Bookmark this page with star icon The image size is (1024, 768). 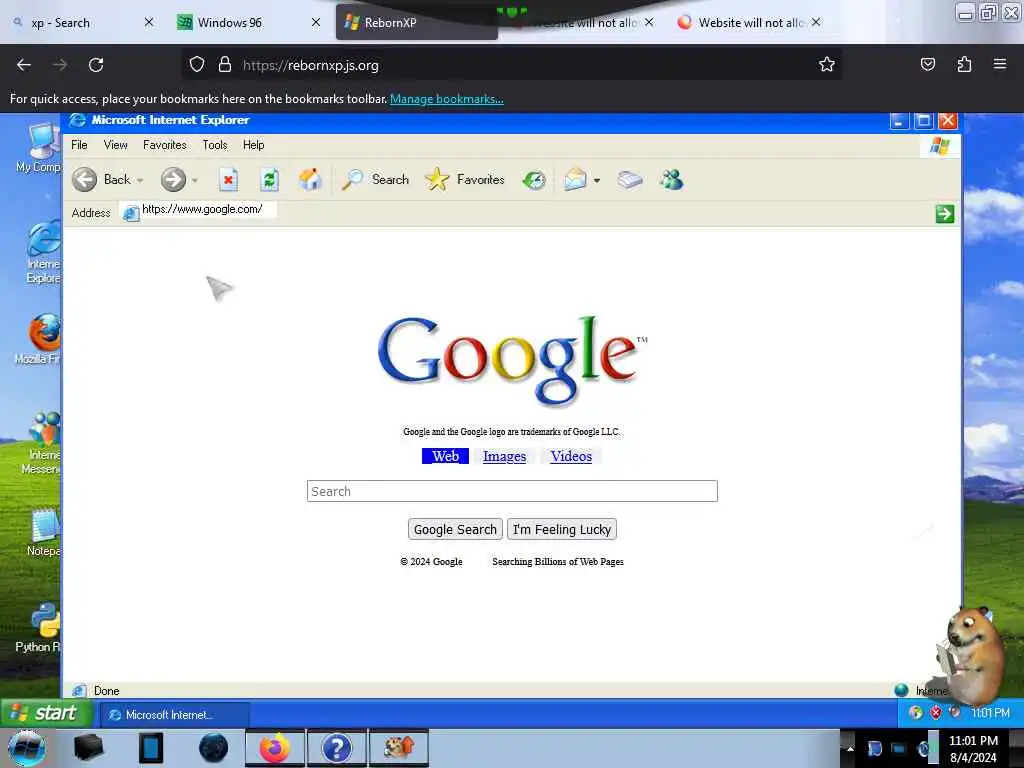tap(827, 64)
